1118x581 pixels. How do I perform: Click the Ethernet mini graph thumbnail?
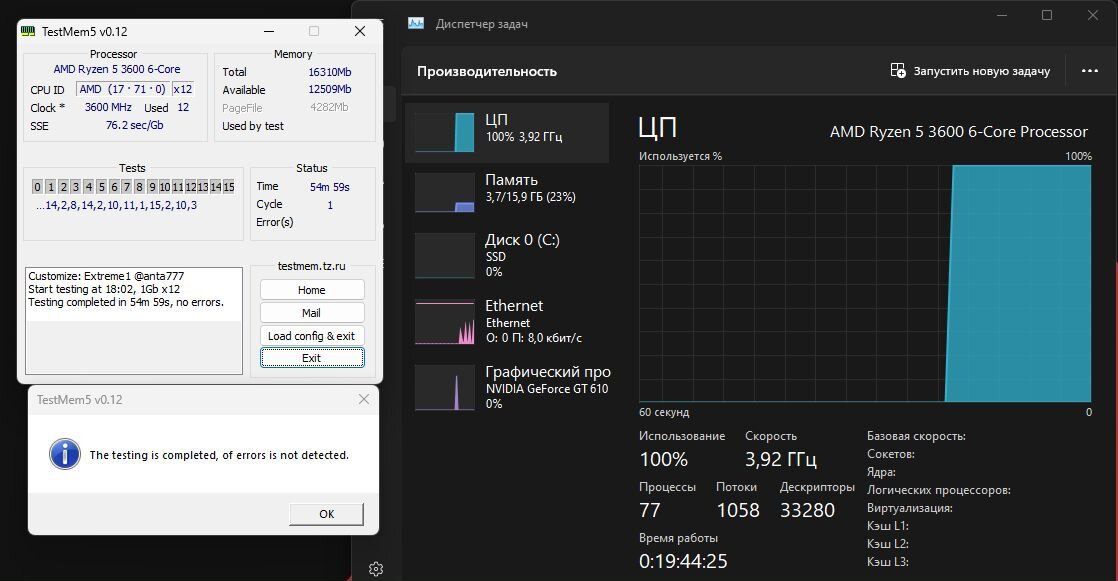tap(445, 322)
